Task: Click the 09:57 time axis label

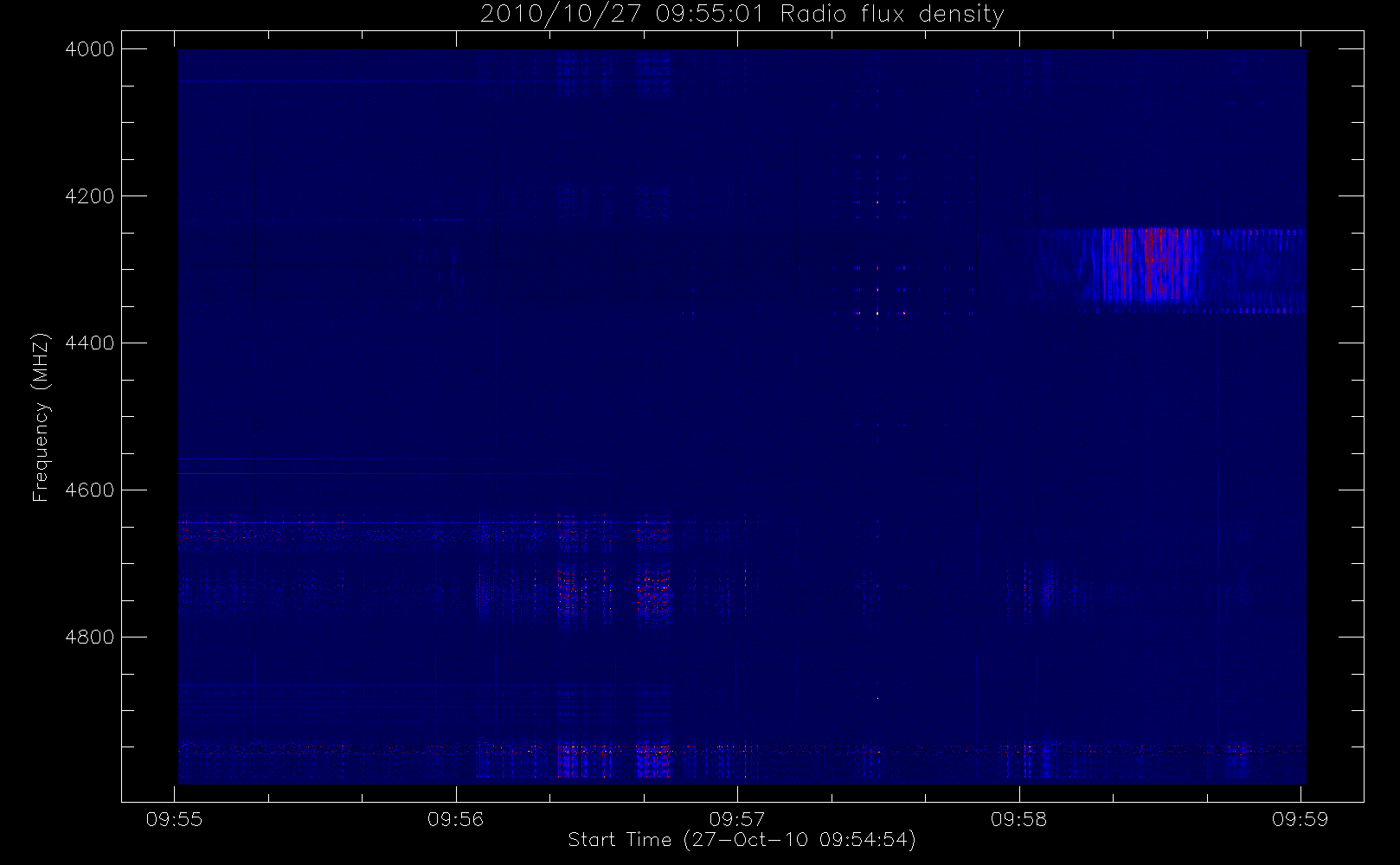Action: [x=737, y=819]
